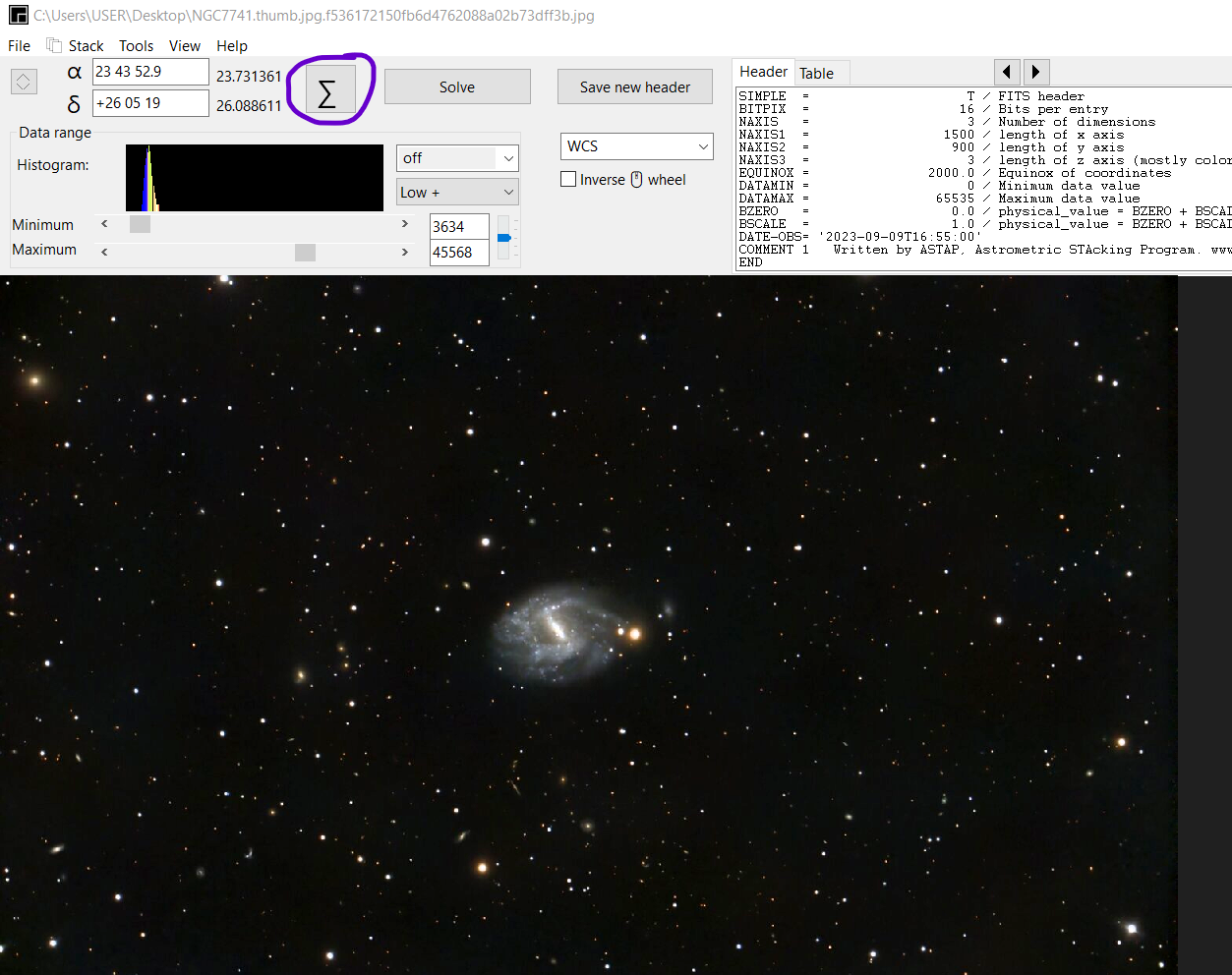Click the EQUINOX header line
Screen dimensions: 1232x975
[955, 173]
